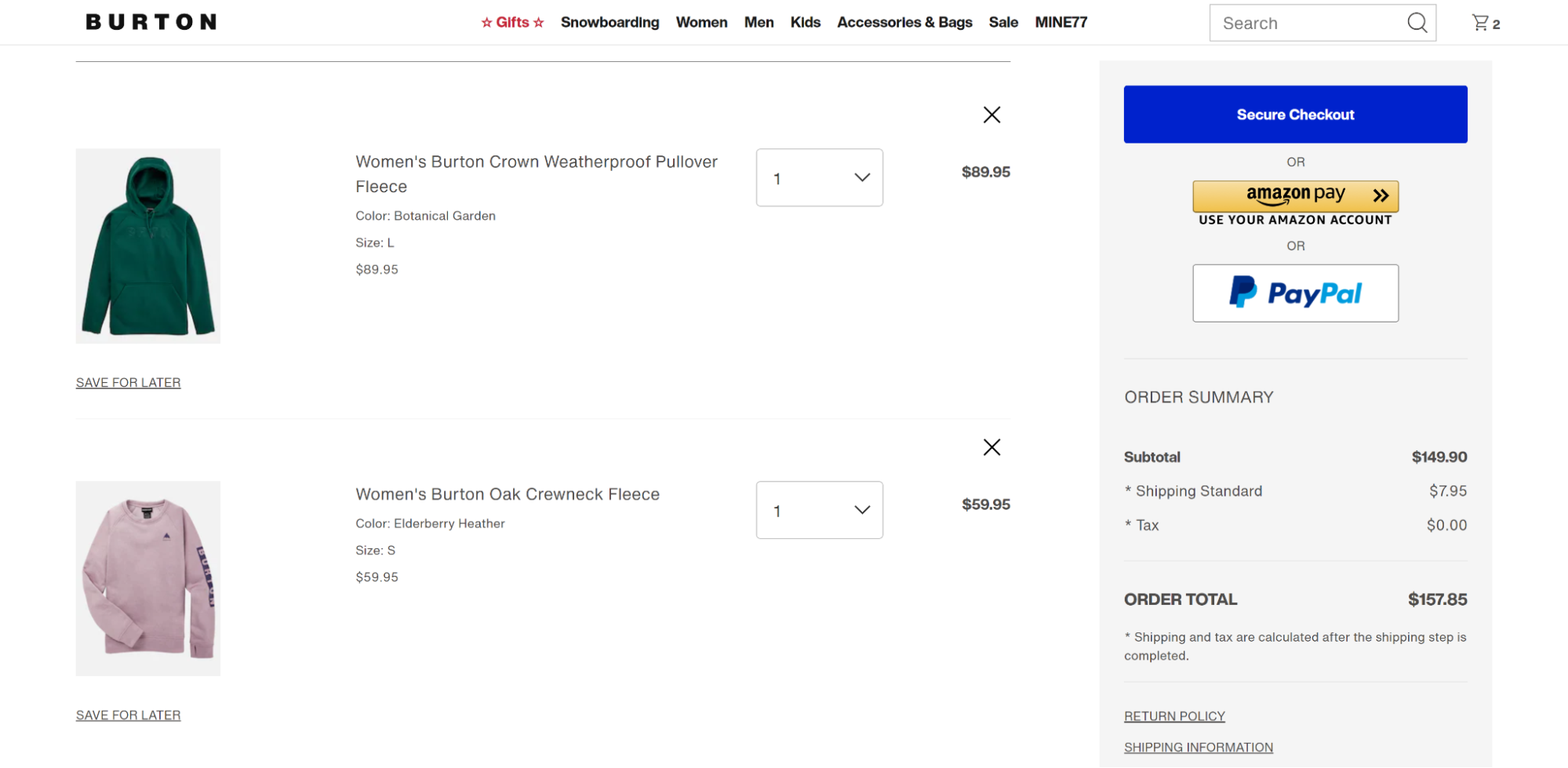1568x768 pixels.
Task: Select the order total amount $157.85
Action: [x=1437, y=599]
